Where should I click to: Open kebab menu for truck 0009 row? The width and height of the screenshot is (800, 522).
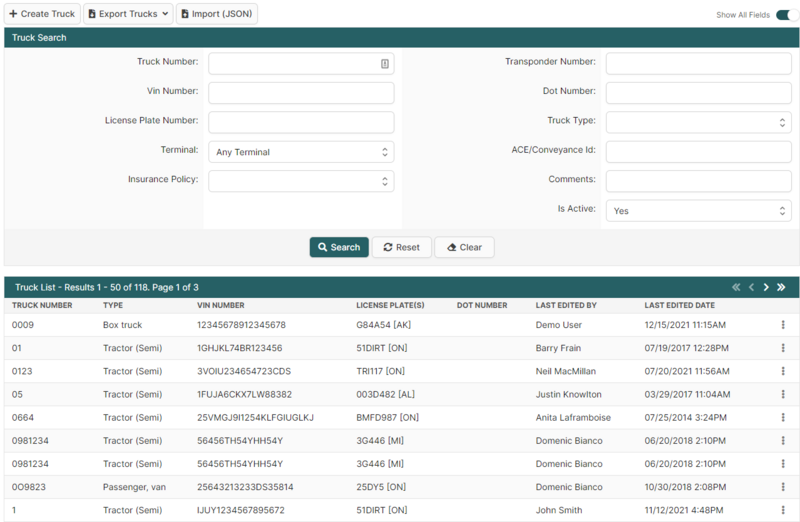click(783, 325)
